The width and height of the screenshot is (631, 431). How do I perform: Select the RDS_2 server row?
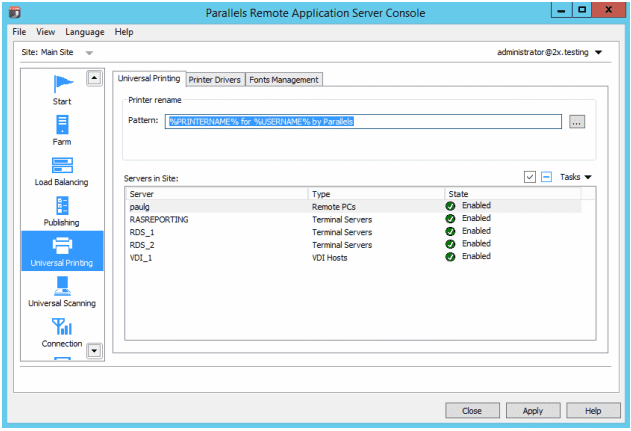[354, 245]
